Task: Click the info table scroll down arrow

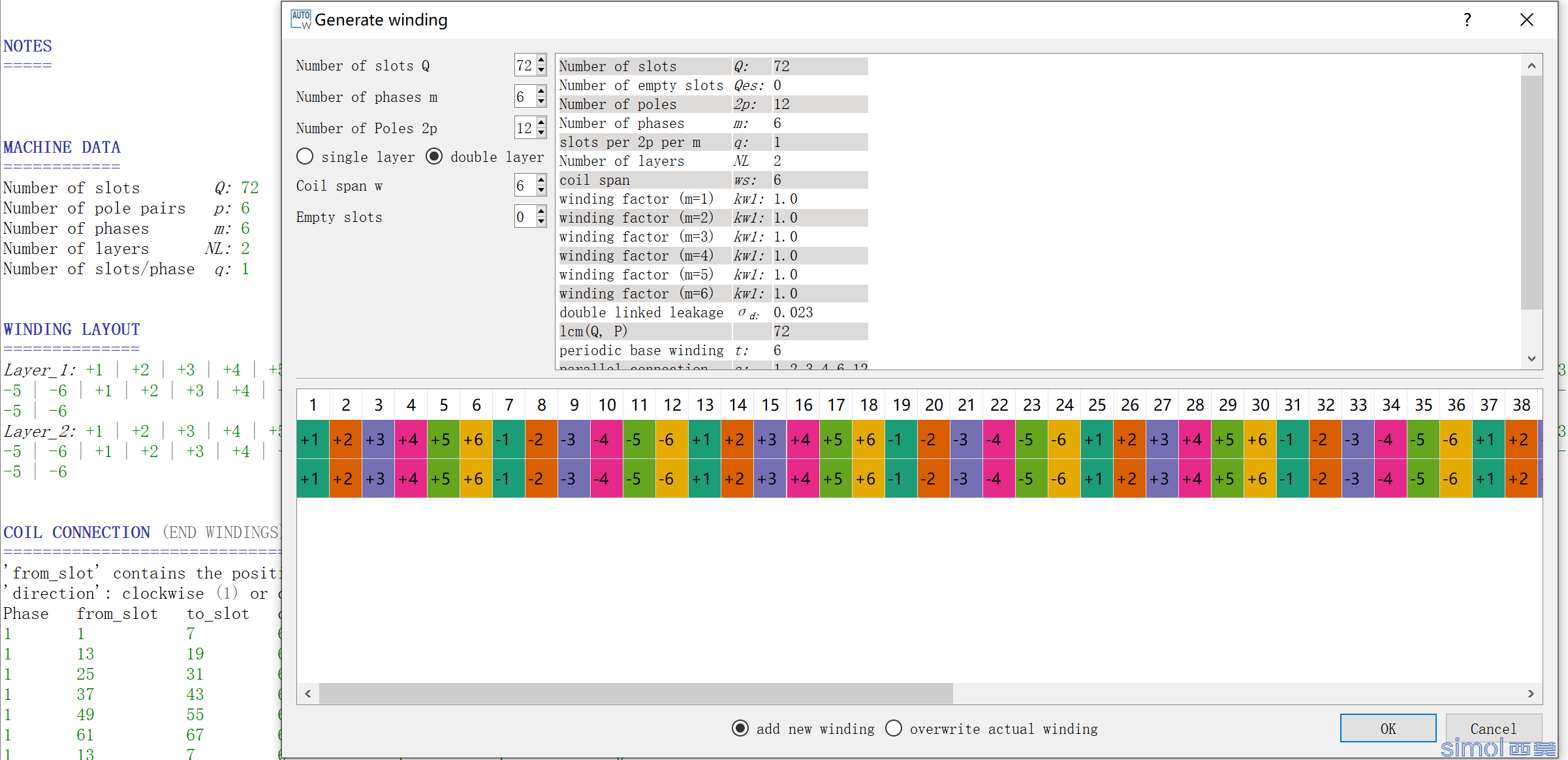Action: (x=1531, y=358)
